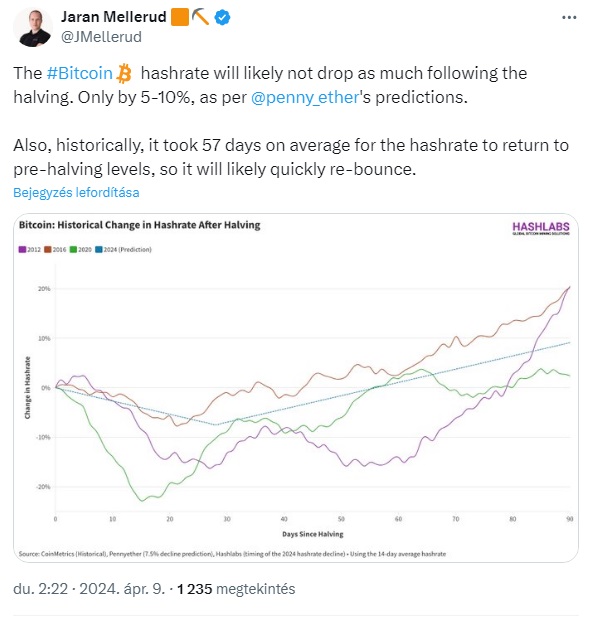
Task: Toggle the blue 2024 (Prediction) legend entry
Action: [x=123, y=250]
